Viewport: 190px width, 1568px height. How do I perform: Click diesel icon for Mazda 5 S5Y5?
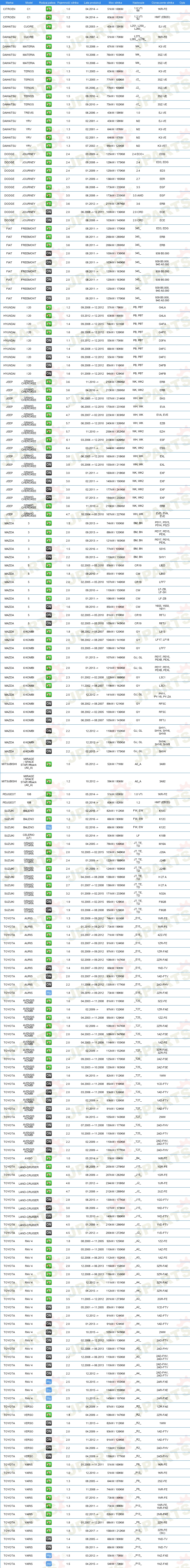click(49, 549)
